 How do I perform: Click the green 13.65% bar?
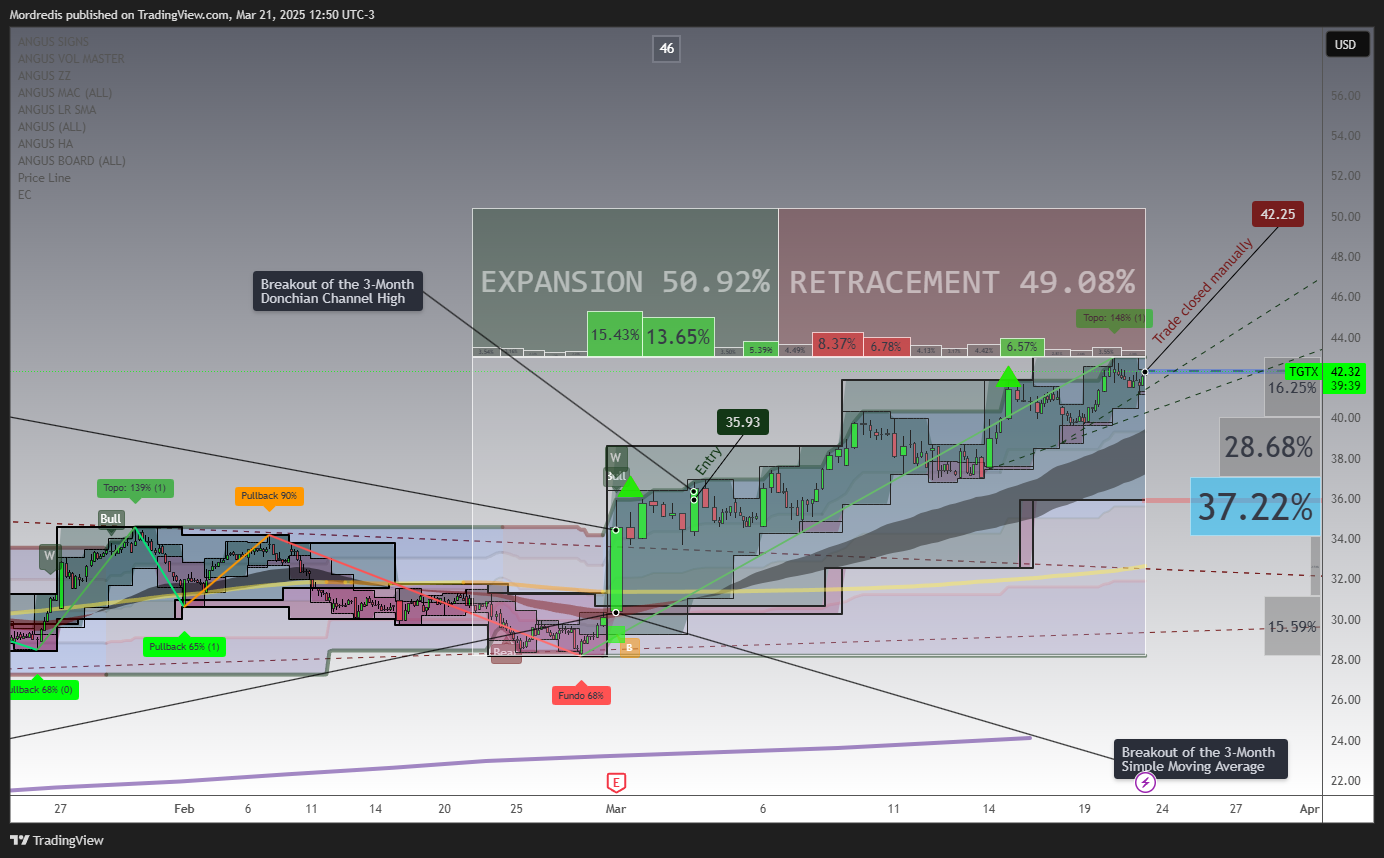679,337
